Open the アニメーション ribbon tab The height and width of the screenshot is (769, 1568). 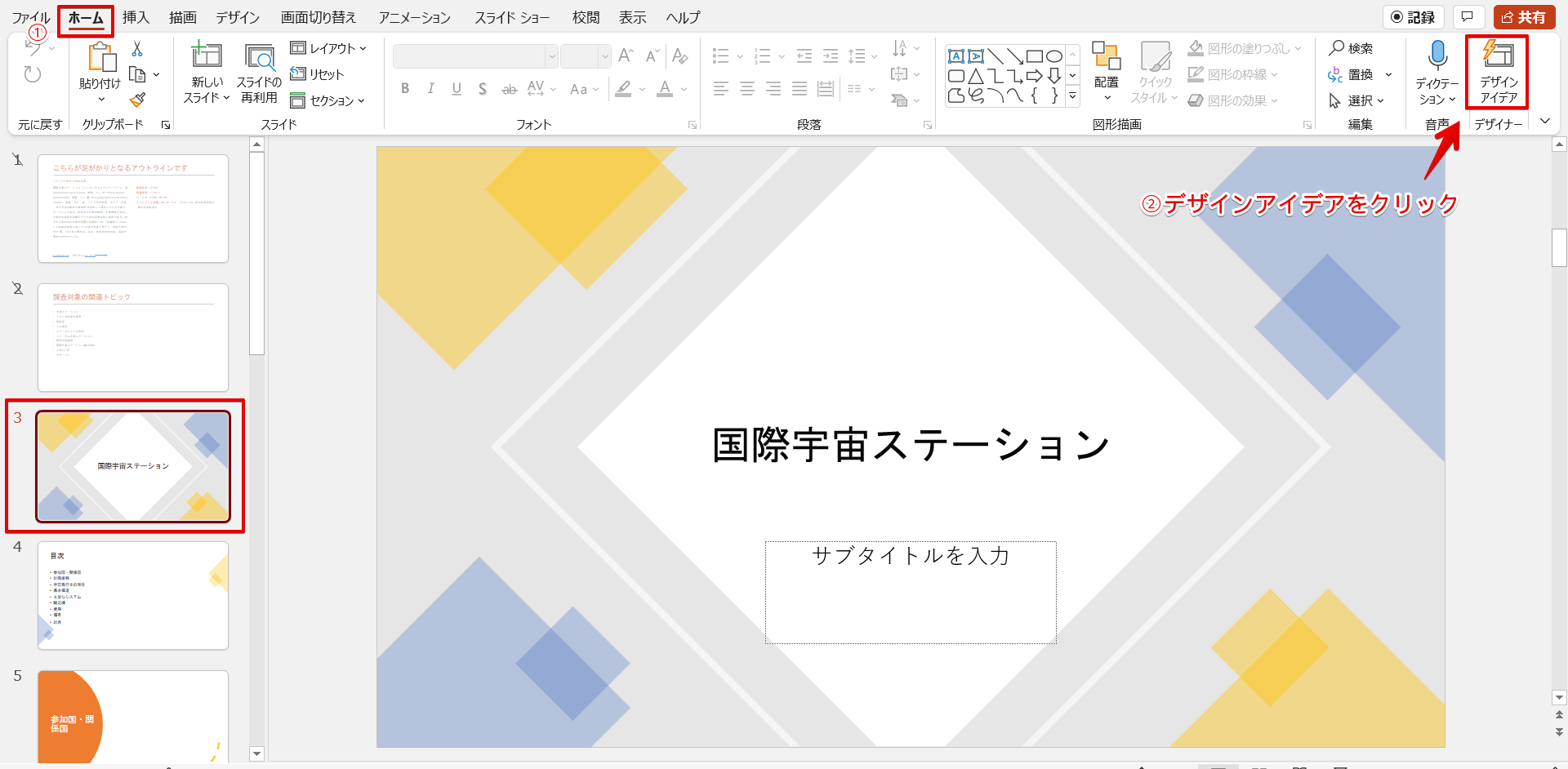(x=413, y=16)
